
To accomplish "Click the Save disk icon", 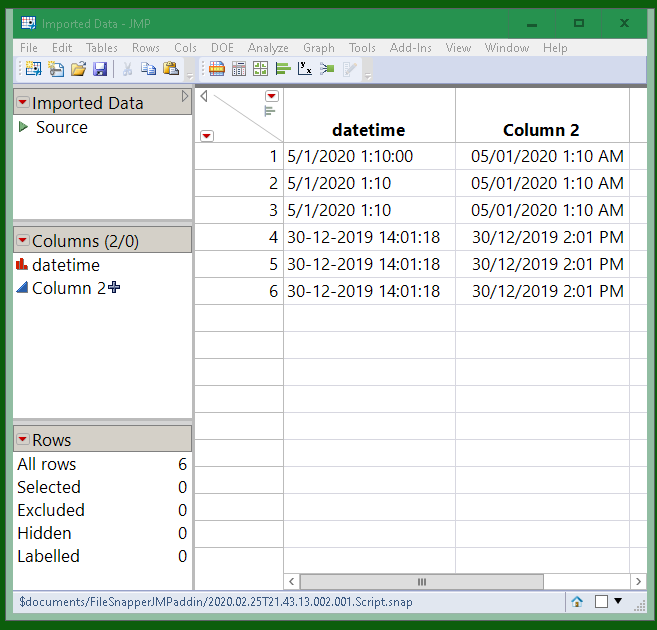I will point(100,69).
